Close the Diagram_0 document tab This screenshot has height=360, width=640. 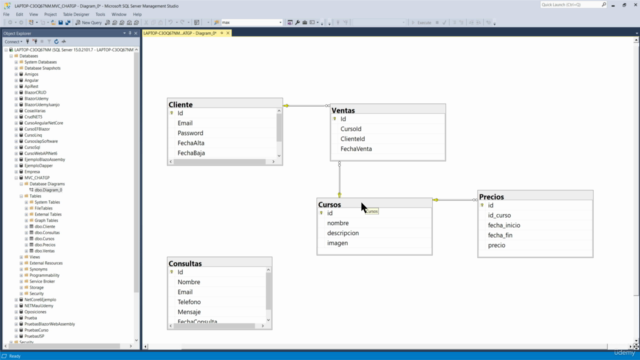coord(228,33)
